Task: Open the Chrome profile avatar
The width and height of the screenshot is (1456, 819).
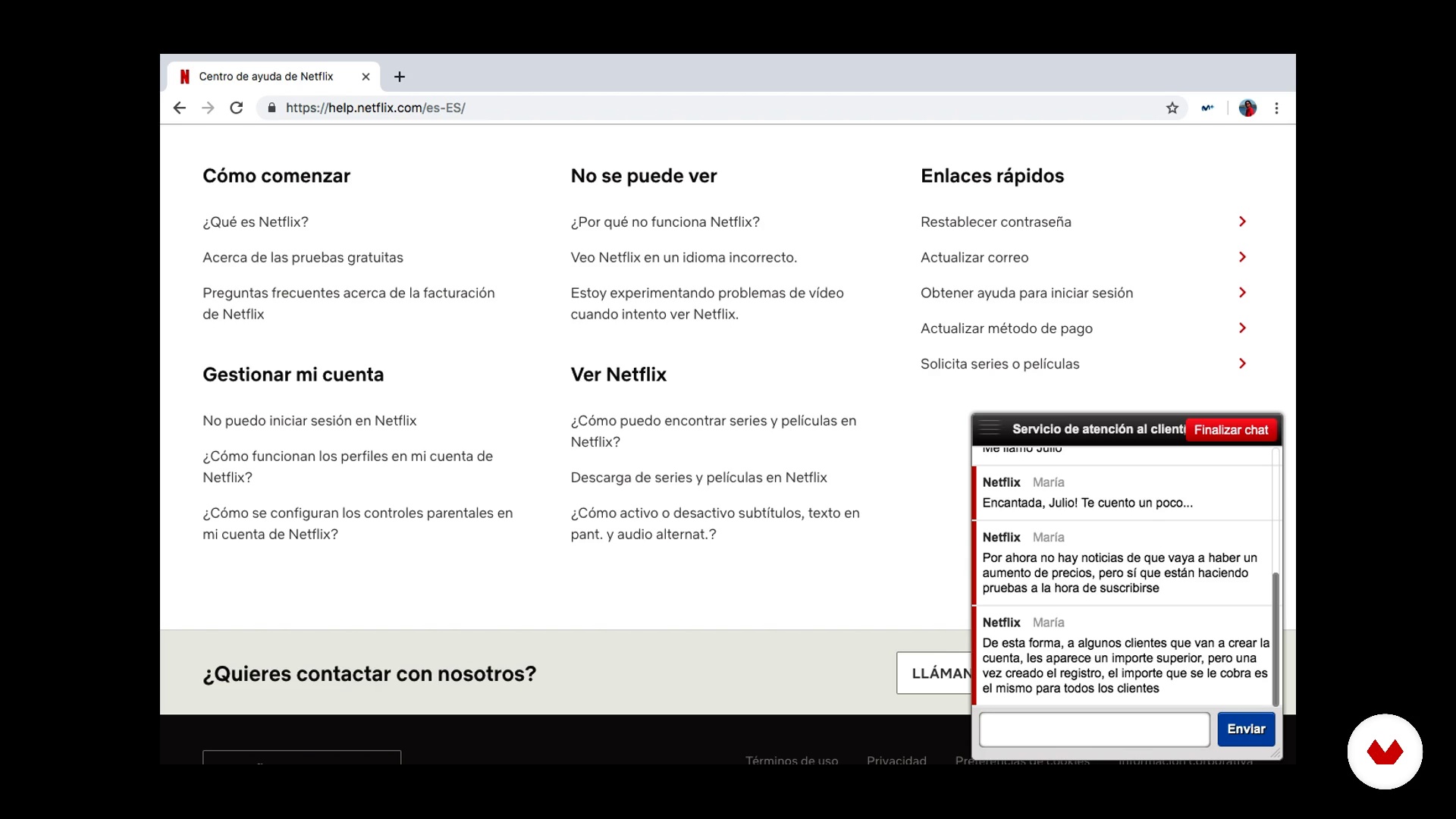Action: [x=1247, y=108]
